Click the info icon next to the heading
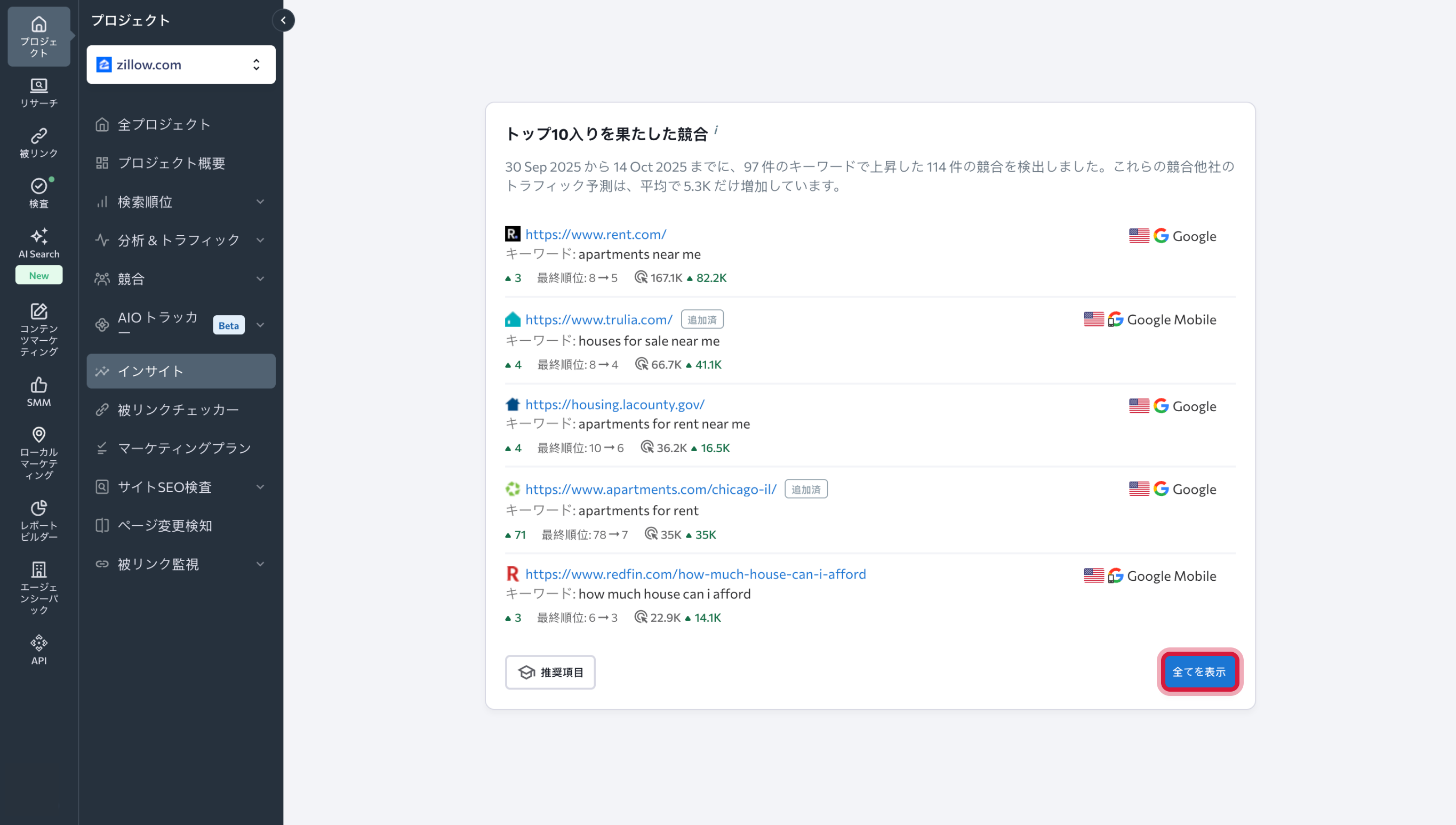Viewport: 1456px width, 825px height. tap(717, 129)
